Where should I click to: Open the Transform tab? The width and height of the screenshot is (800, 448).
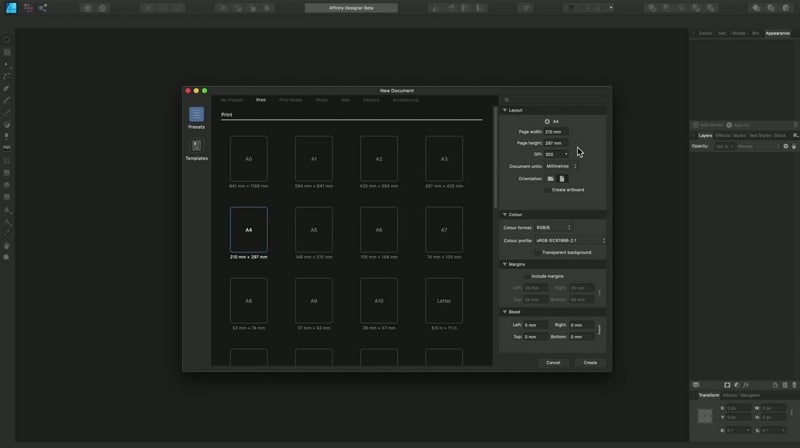click(x=709, y=395)
